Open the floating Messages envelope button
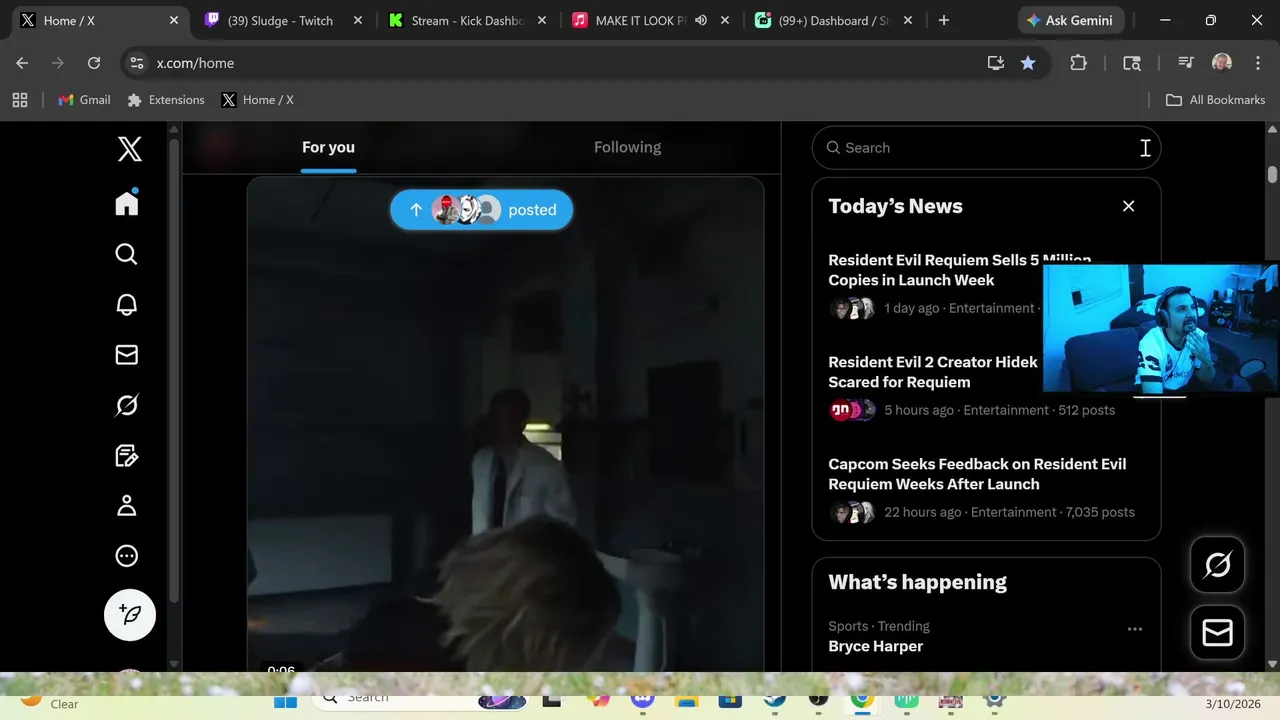This screenshot has height=720, width=1280. (x=1217, y=633)
